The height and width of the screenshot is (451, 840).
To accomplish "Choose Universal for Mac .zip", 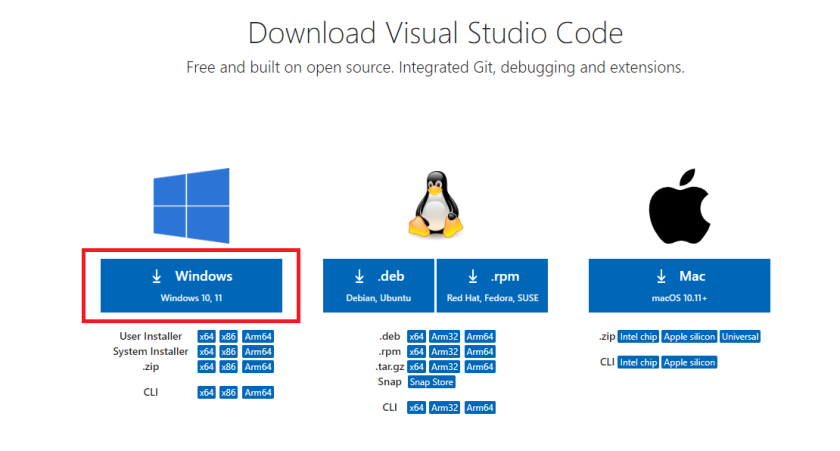I will coord(740,337).
